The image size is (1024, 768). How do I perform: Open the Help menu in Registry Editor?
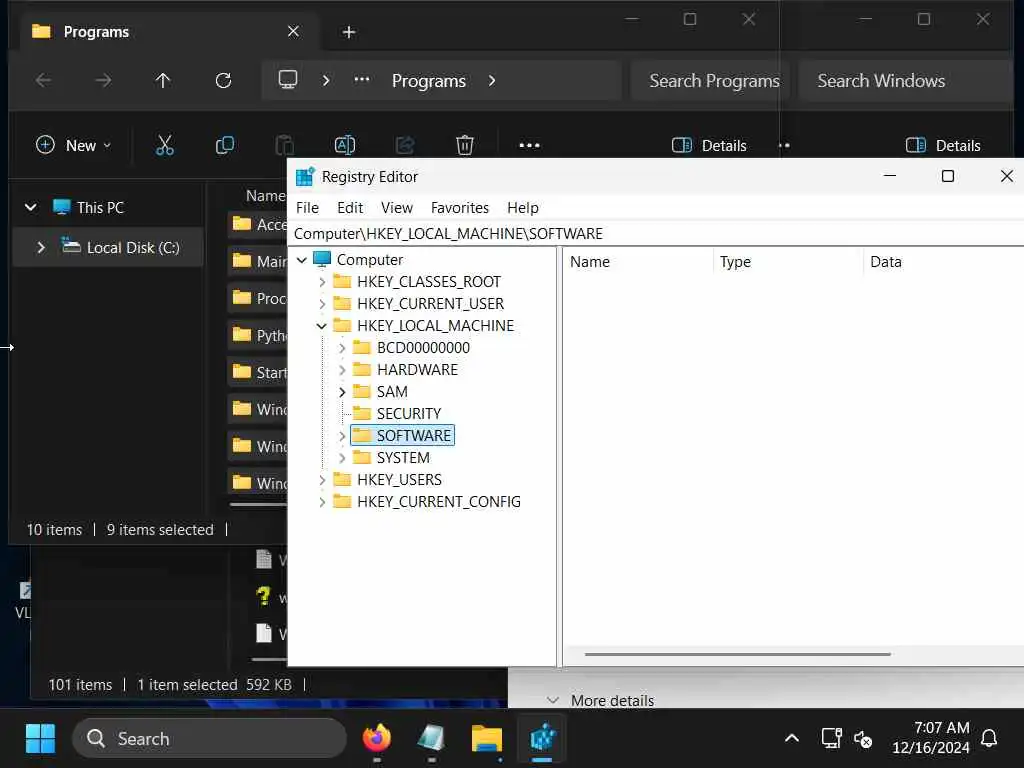(522, 208)
